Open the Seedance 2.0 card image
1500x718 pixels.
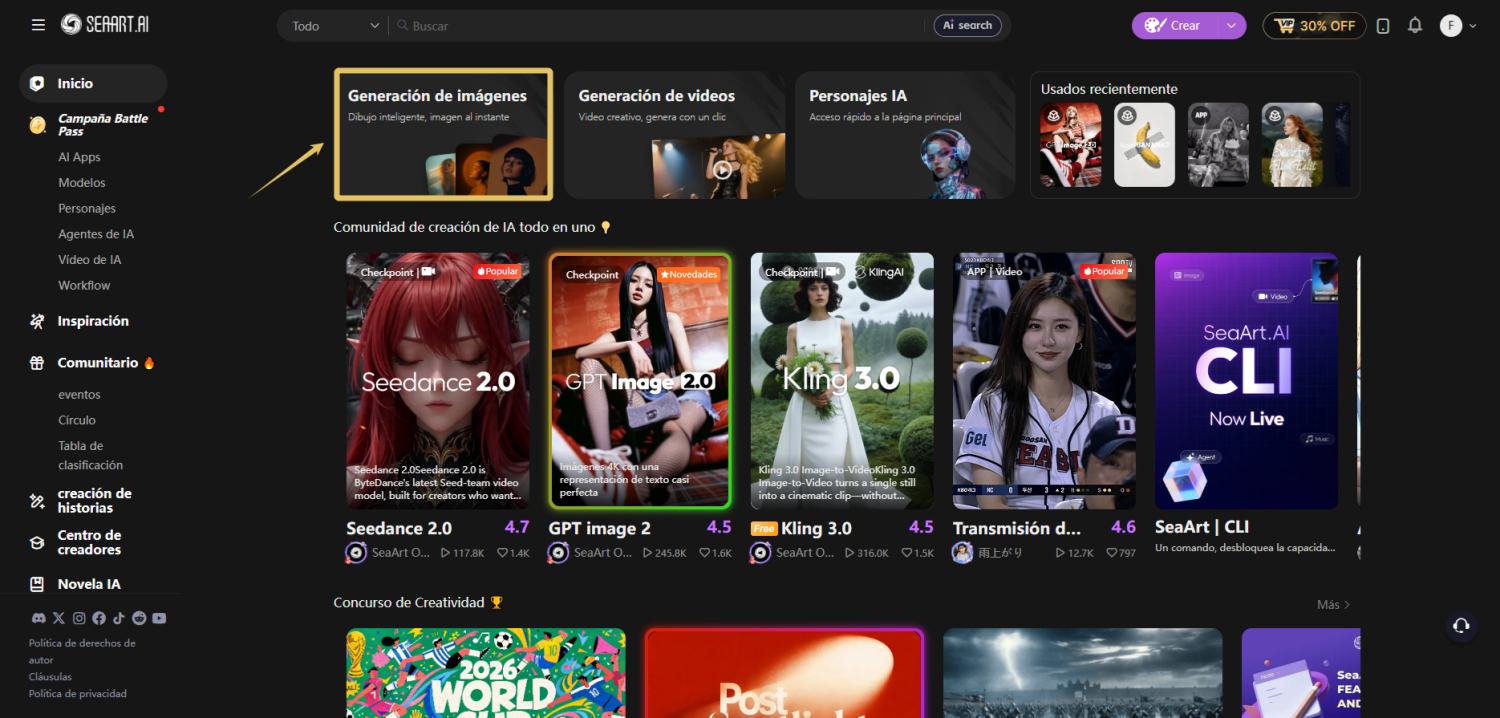point(438,381)
